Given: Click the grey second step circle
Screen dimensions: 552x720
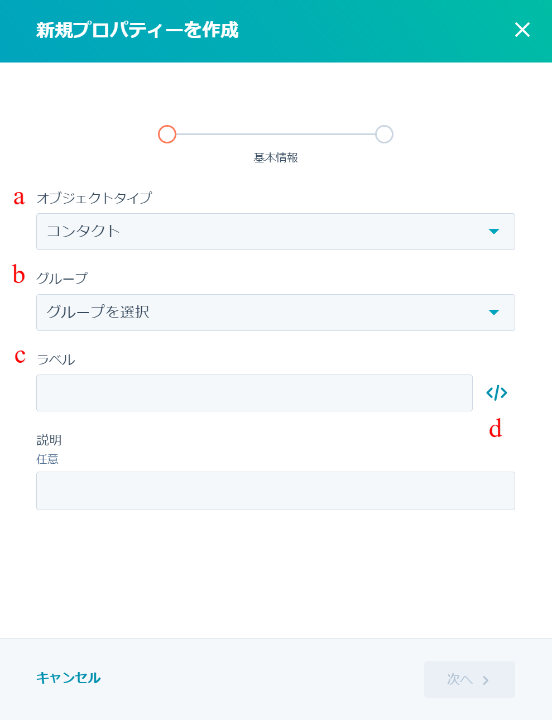Looking at the screenshot, I should (384, 134).
